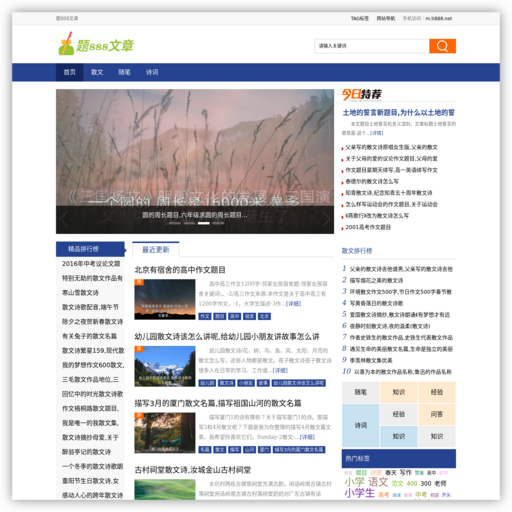
Task: Open ranking item 6 夜静时刻散文诗
Action: coord(390,326)
